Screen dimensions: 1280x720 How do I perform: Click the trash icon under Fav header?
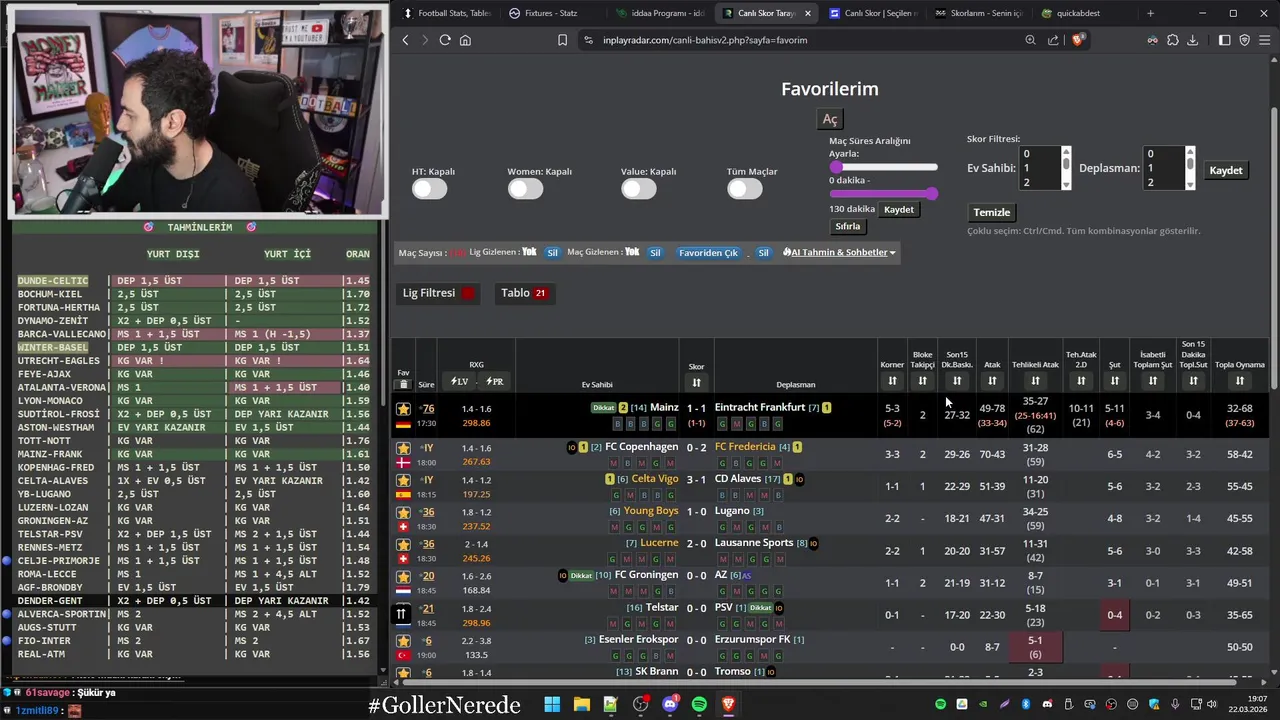point(403,384)
